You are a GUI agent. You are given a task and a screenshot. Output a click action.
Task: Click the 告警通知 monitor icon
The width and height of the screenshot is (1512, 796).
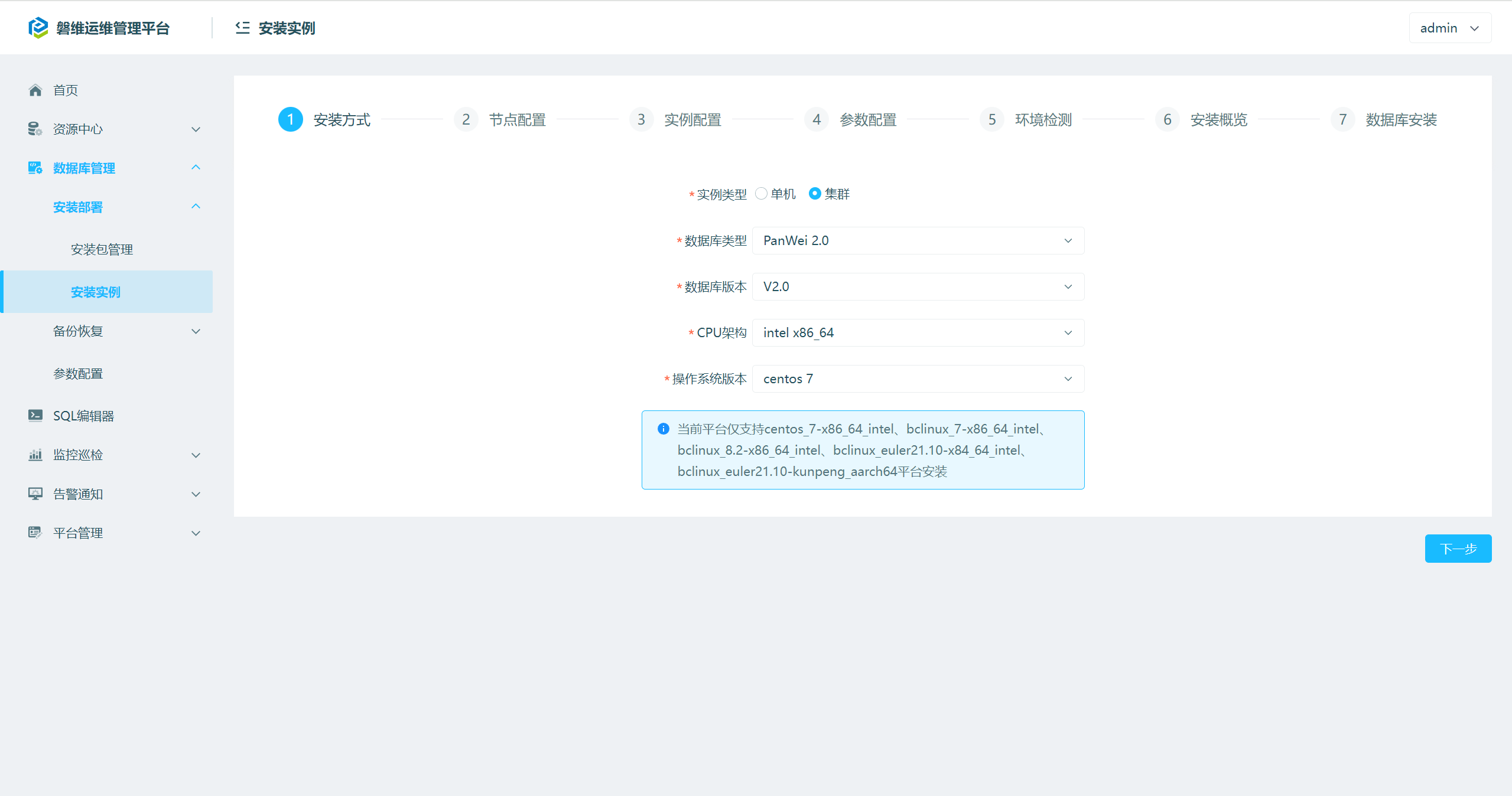click(35, 494)
